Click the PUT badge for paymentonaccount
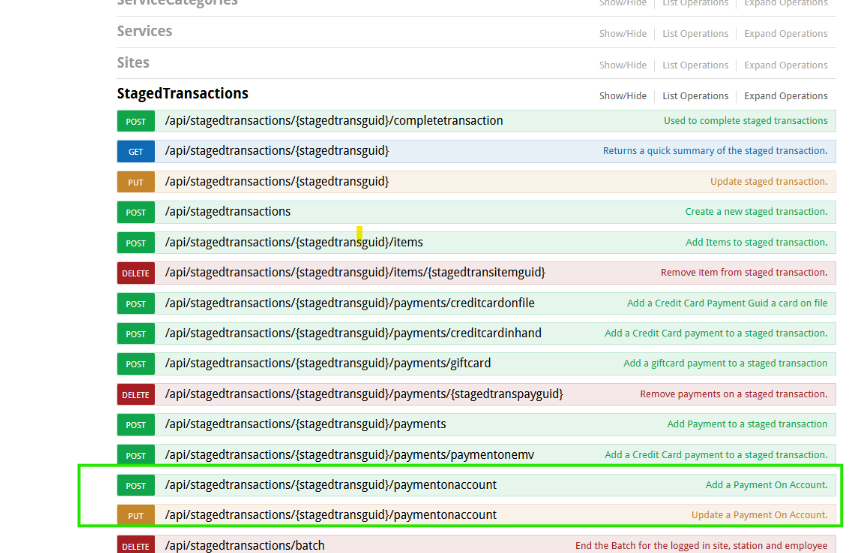This screenshot has width=856, height=553. tap(135, 515)
